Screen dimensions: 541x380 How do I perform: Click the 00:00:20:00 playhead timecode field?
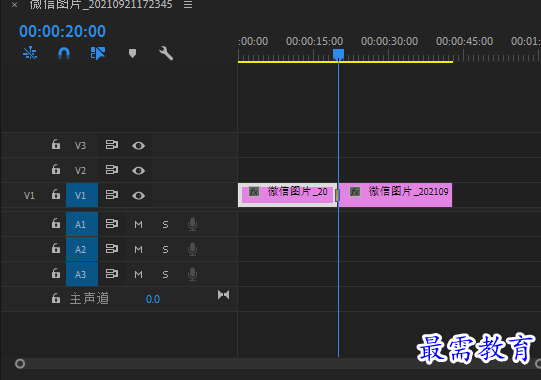pos(62,31)
